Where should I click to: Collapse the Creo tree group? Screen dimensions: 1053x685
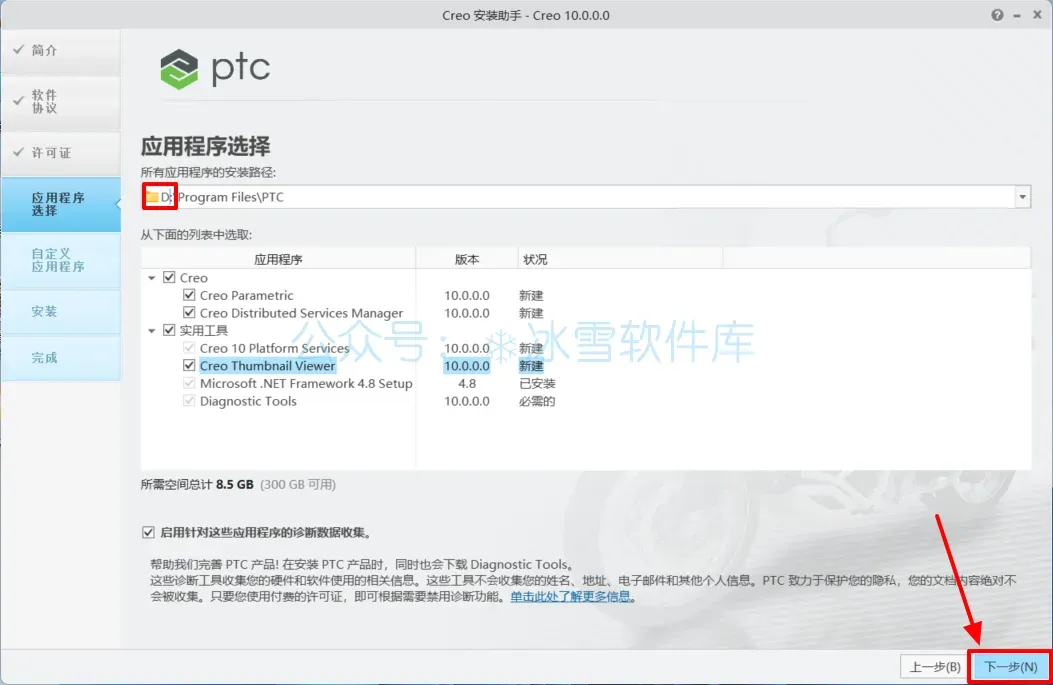coord(152,278)
